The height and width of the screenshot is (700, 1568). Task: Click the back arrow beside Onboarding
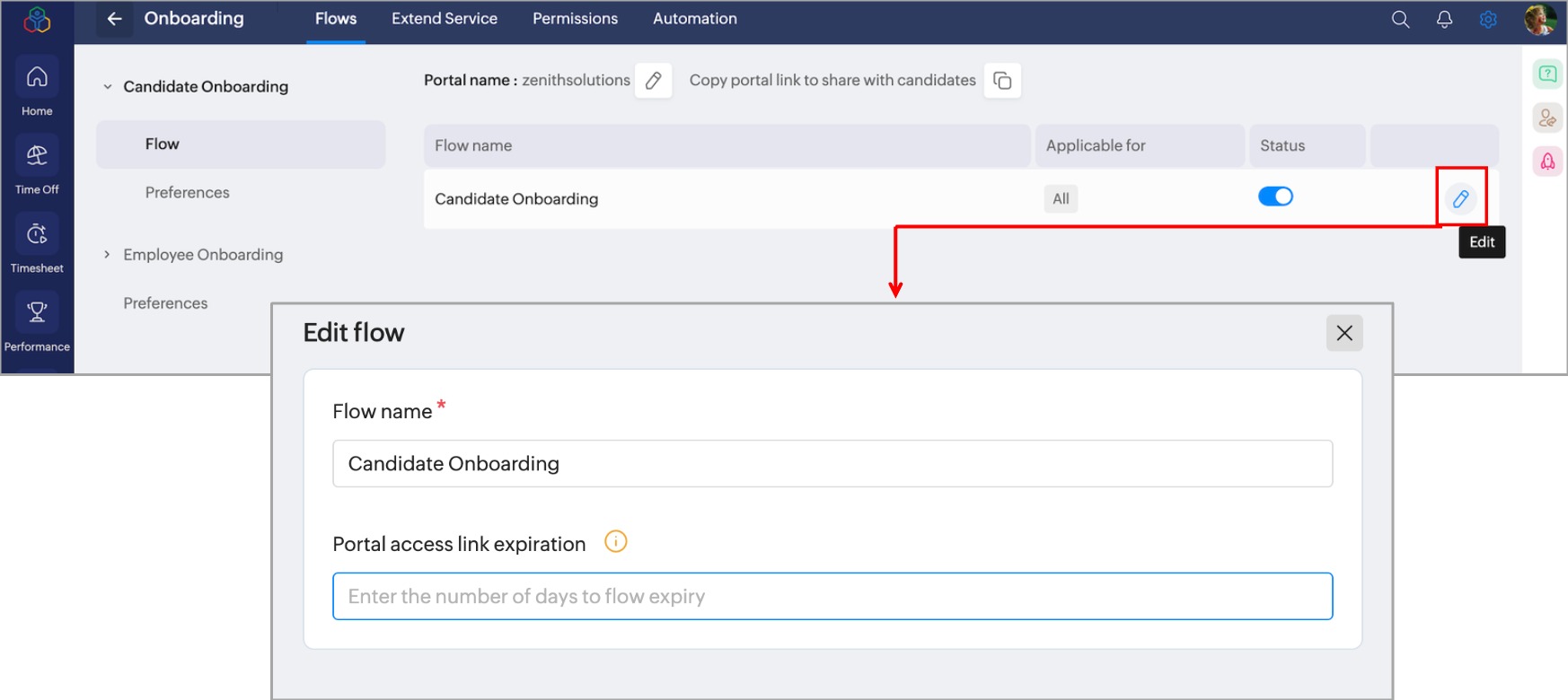114,19
